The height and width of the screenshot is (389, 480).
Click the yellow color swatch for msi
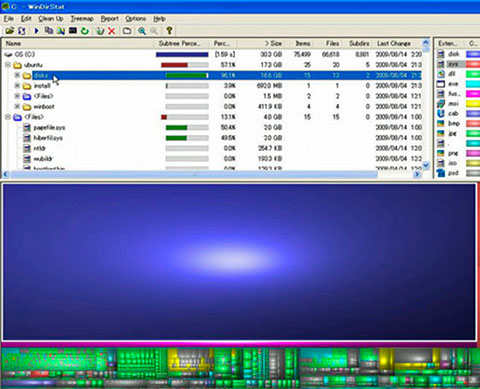click(x=473, y=104)
